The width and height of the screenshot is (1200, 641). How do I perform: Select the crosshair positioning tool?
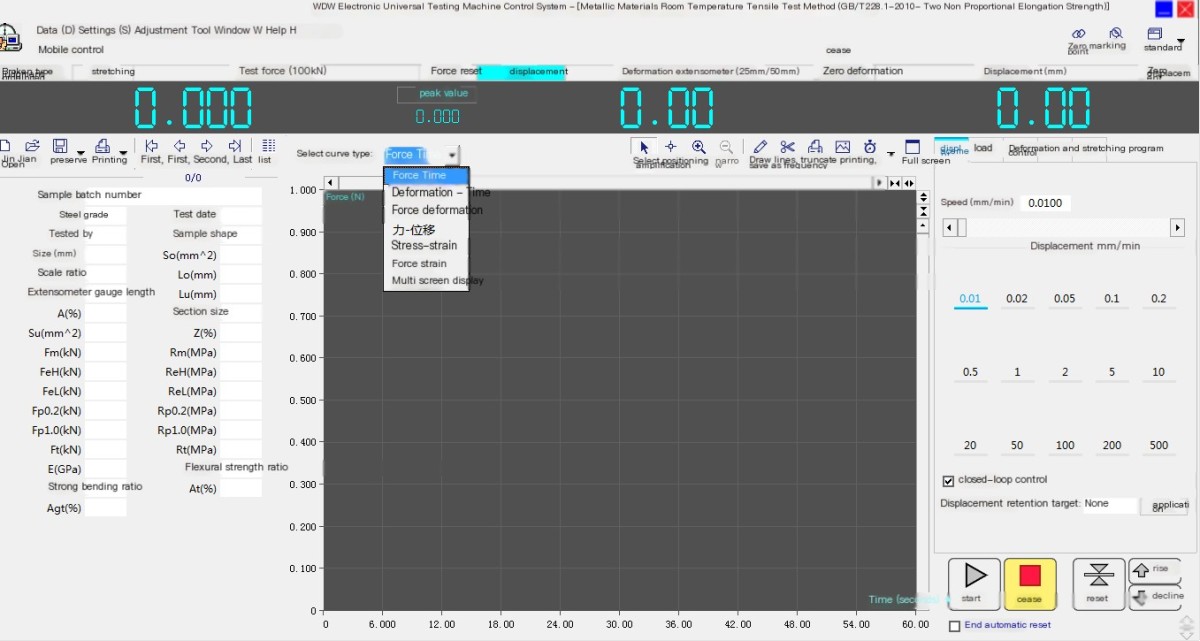(x=671, y=147)
